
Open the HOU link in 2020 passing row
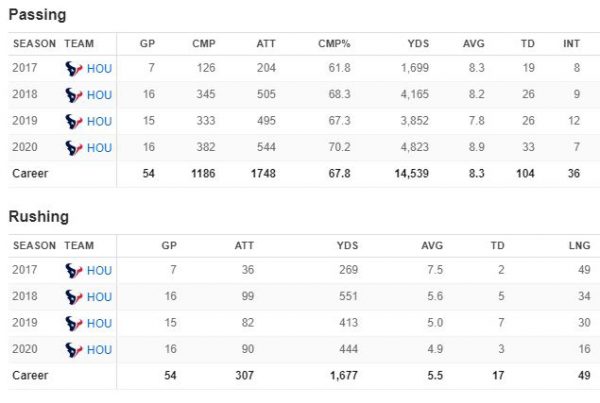(100, 147)
